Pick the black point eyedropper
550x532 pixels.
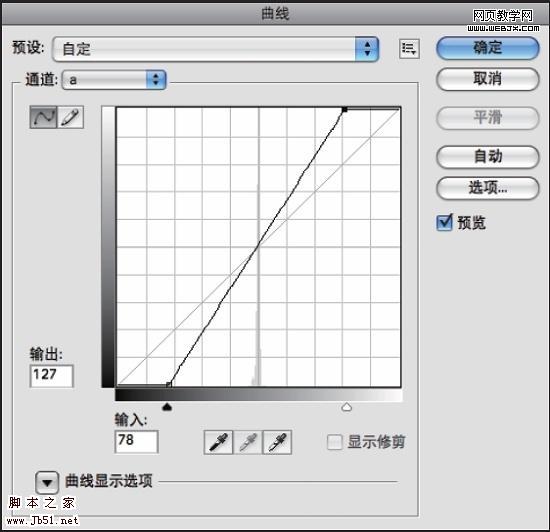point(218,442)
